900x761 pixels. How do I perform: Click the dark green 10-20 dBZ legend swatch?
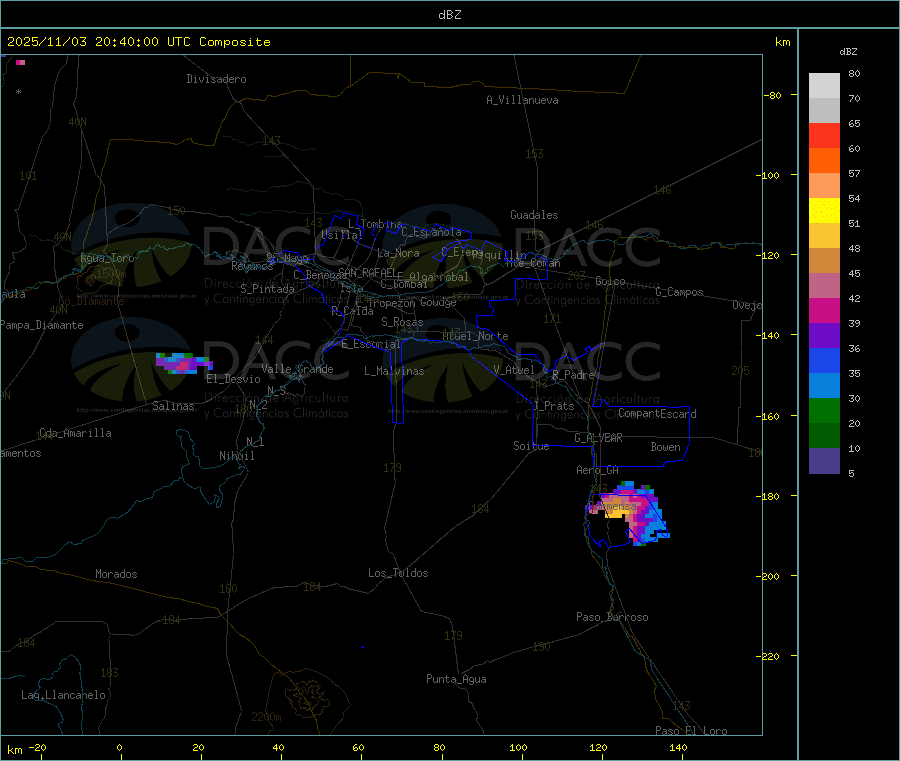[824, 436]
